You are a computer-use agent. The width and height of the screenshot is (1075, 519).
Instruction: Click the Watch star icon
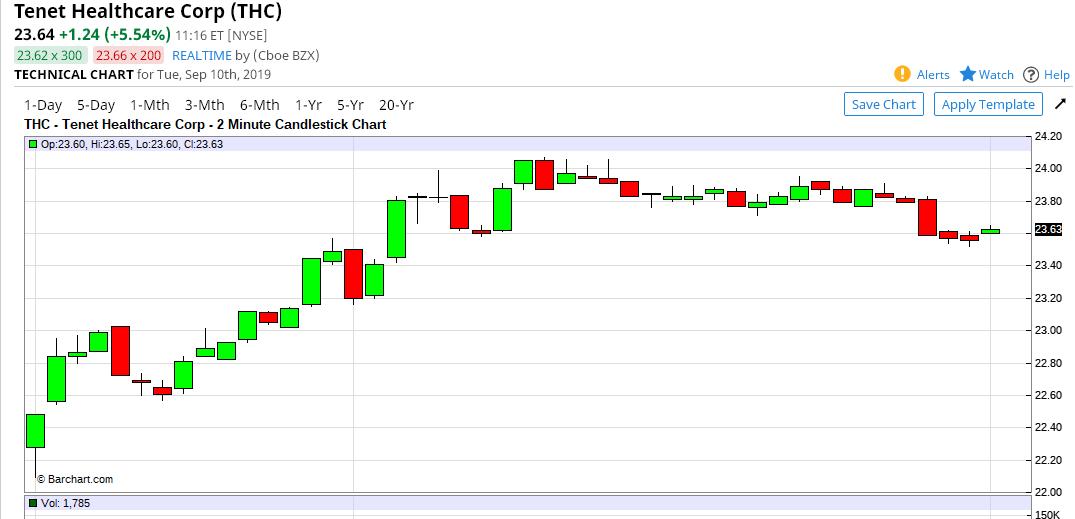point(967,74)
